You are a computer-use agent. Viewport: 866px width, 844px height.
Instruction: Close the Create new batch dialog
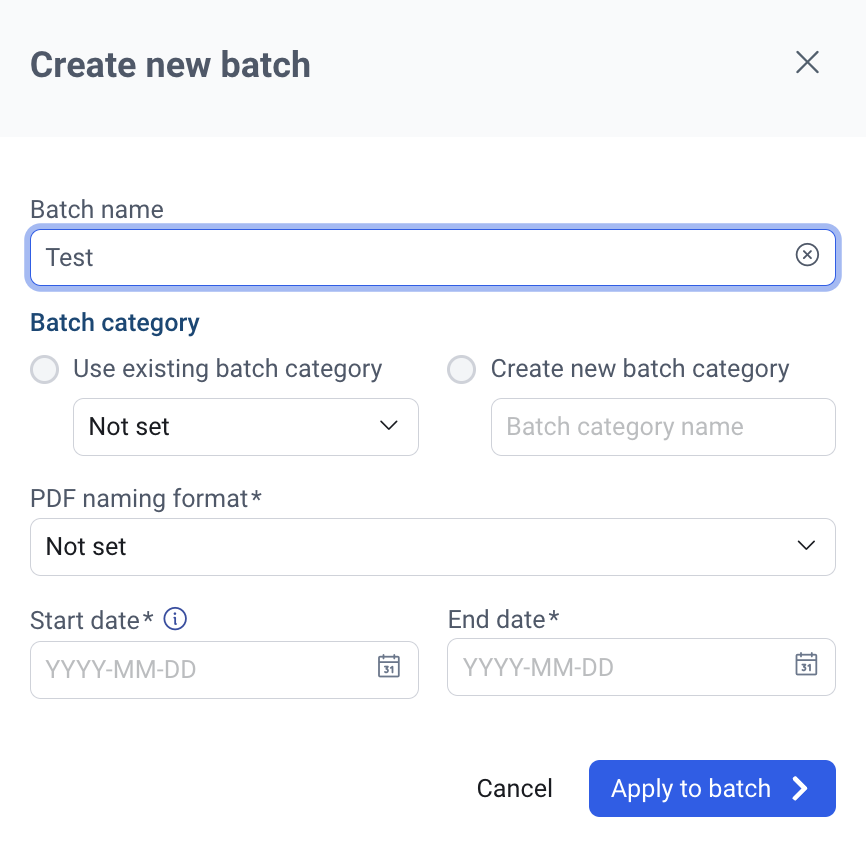[807, 63]
